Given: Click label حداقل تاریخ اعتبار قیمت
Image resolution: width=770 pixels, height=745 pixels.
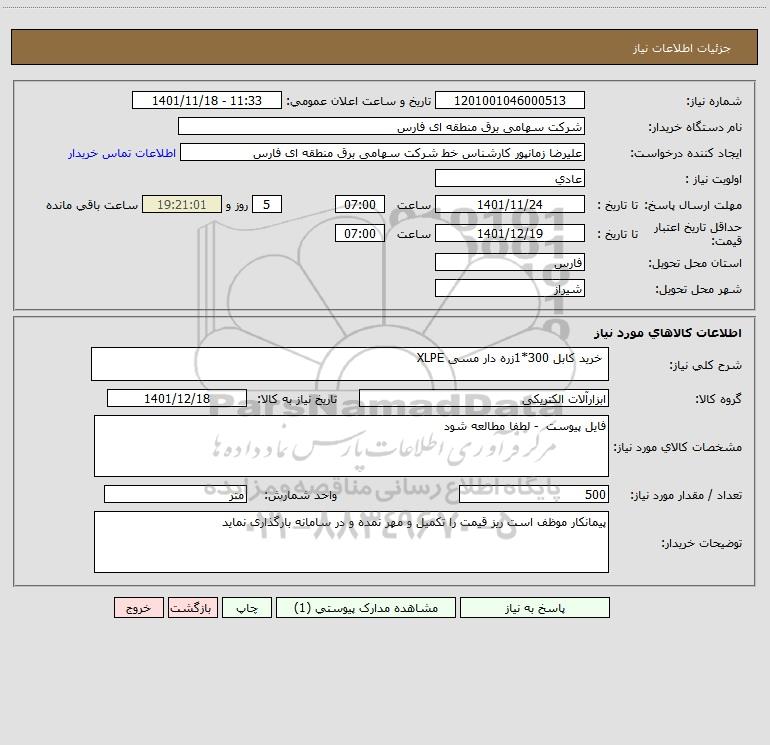Looking at the screenshot, I should coord(698,234).
